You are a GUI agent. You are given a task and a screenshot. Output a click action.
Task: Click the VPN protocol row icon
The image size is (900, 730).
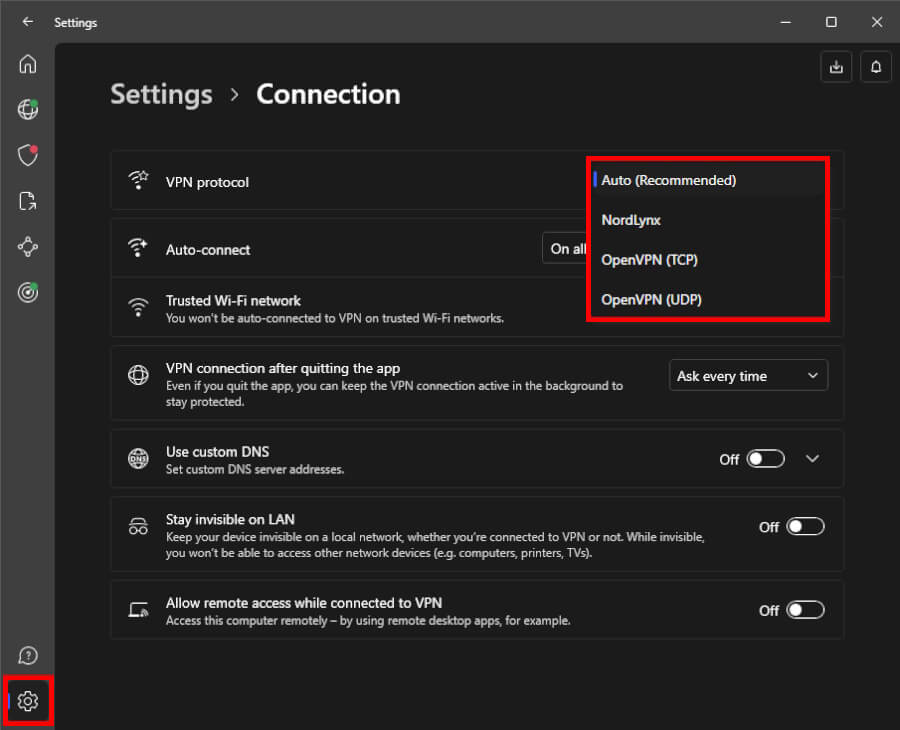click(x=138, y=180)
